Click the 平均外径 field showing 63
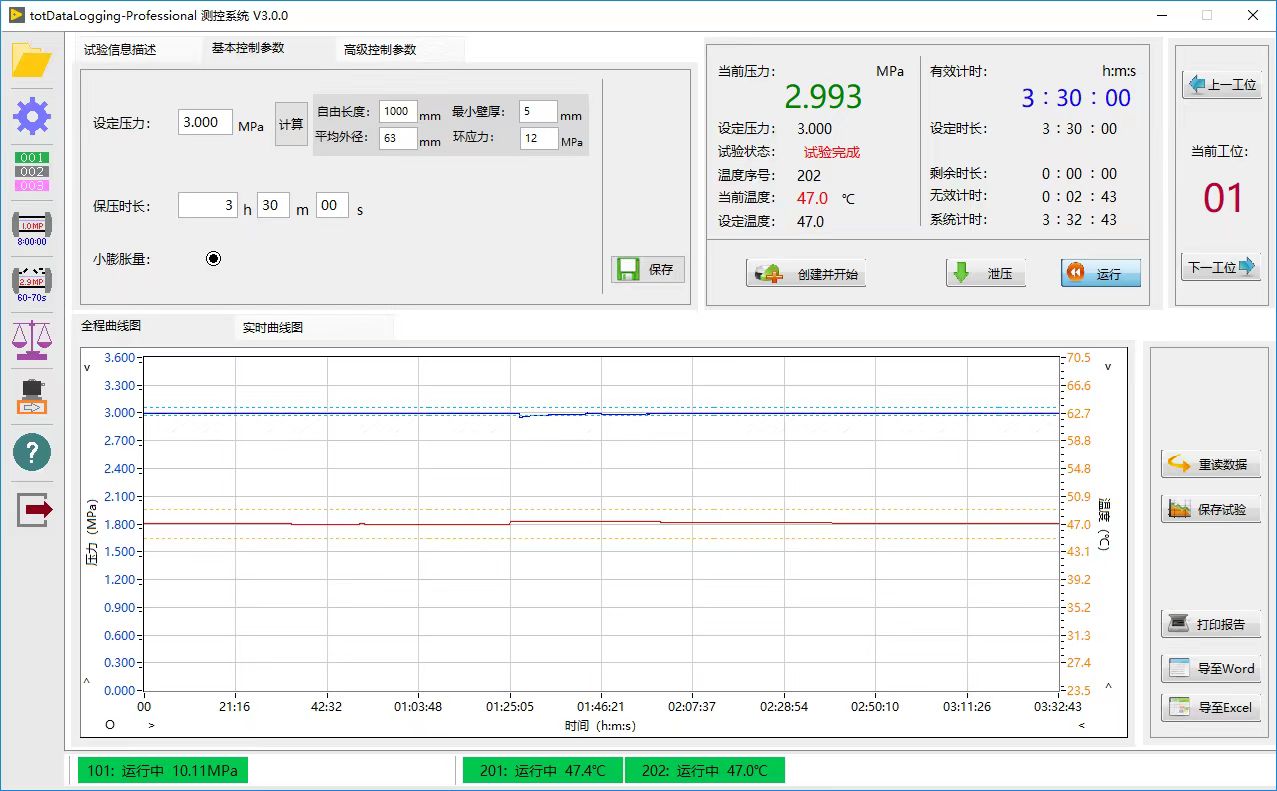This screenshot has height=791, width=1277. click(x=398, y=138)
